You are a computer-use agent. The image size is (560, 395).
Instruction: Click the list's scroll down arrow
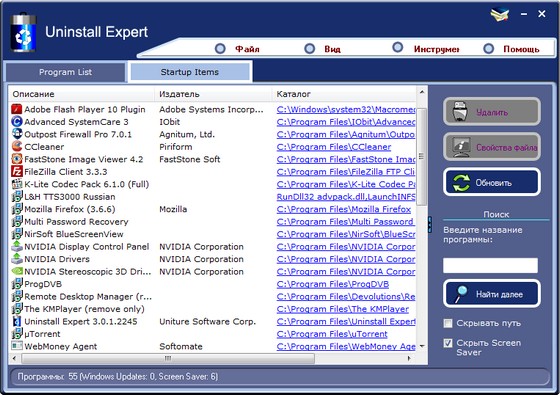(422, 346)
